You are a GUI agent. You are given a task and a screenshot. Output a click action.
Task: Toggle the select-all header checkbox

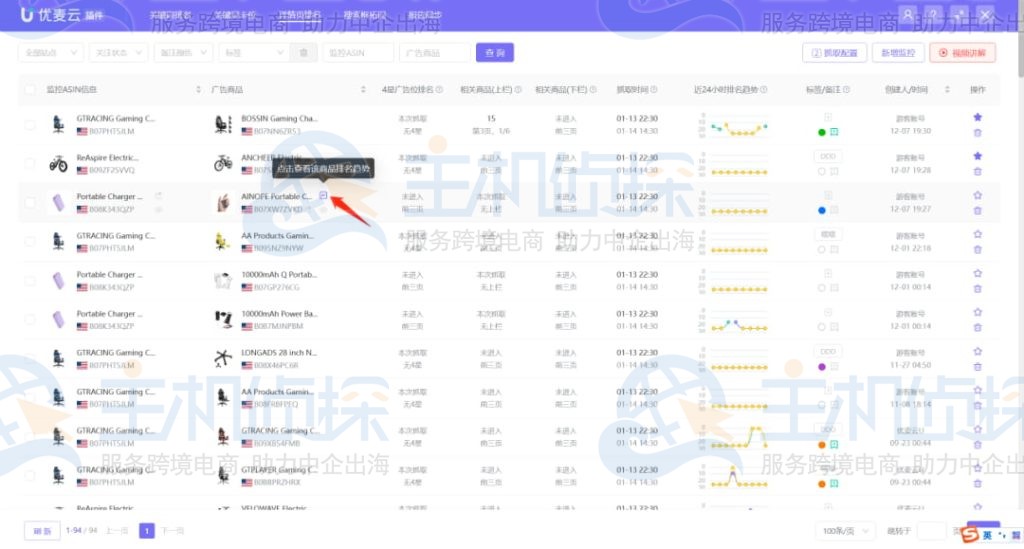[x=30, y=89]
